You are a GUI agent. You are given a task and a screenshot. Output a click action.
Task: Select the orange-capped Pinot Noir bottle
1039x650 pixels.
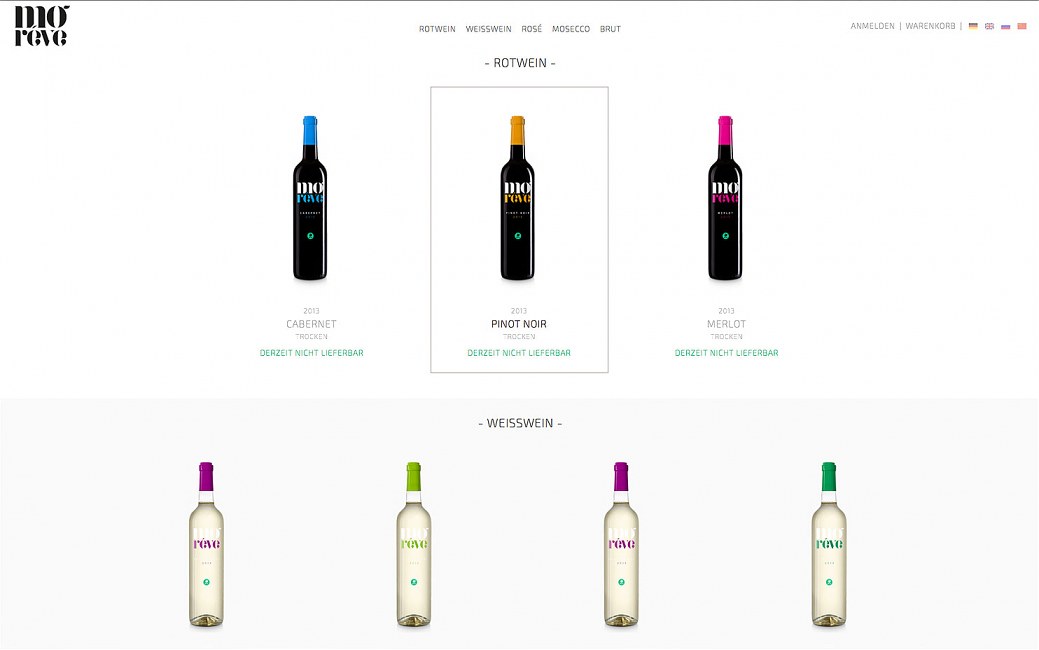click(x=518, y=198)
